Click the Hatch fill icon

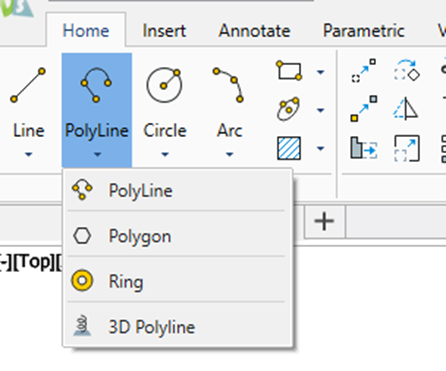pos(289,148)
